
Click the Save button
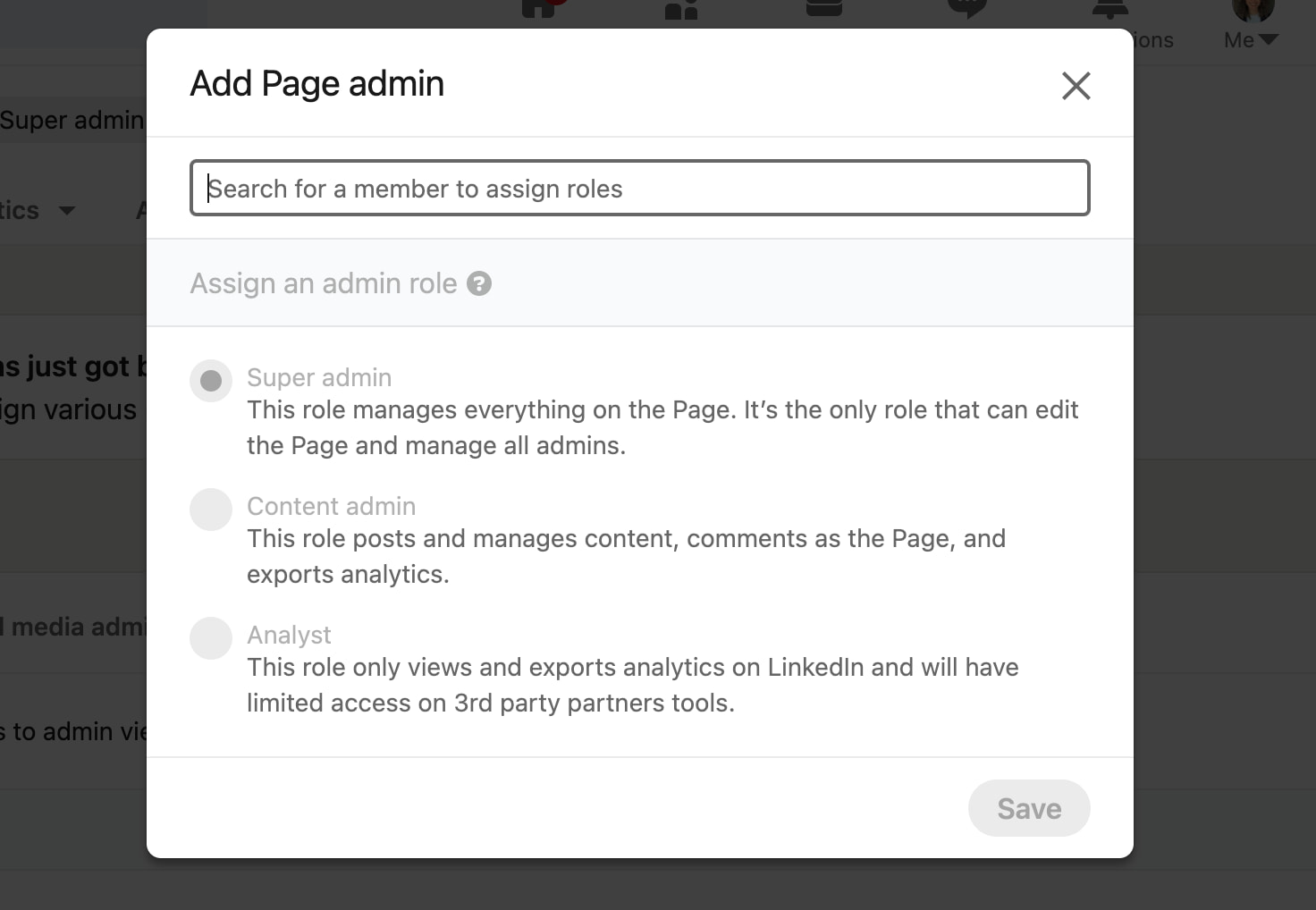(x=1028, y=808)
